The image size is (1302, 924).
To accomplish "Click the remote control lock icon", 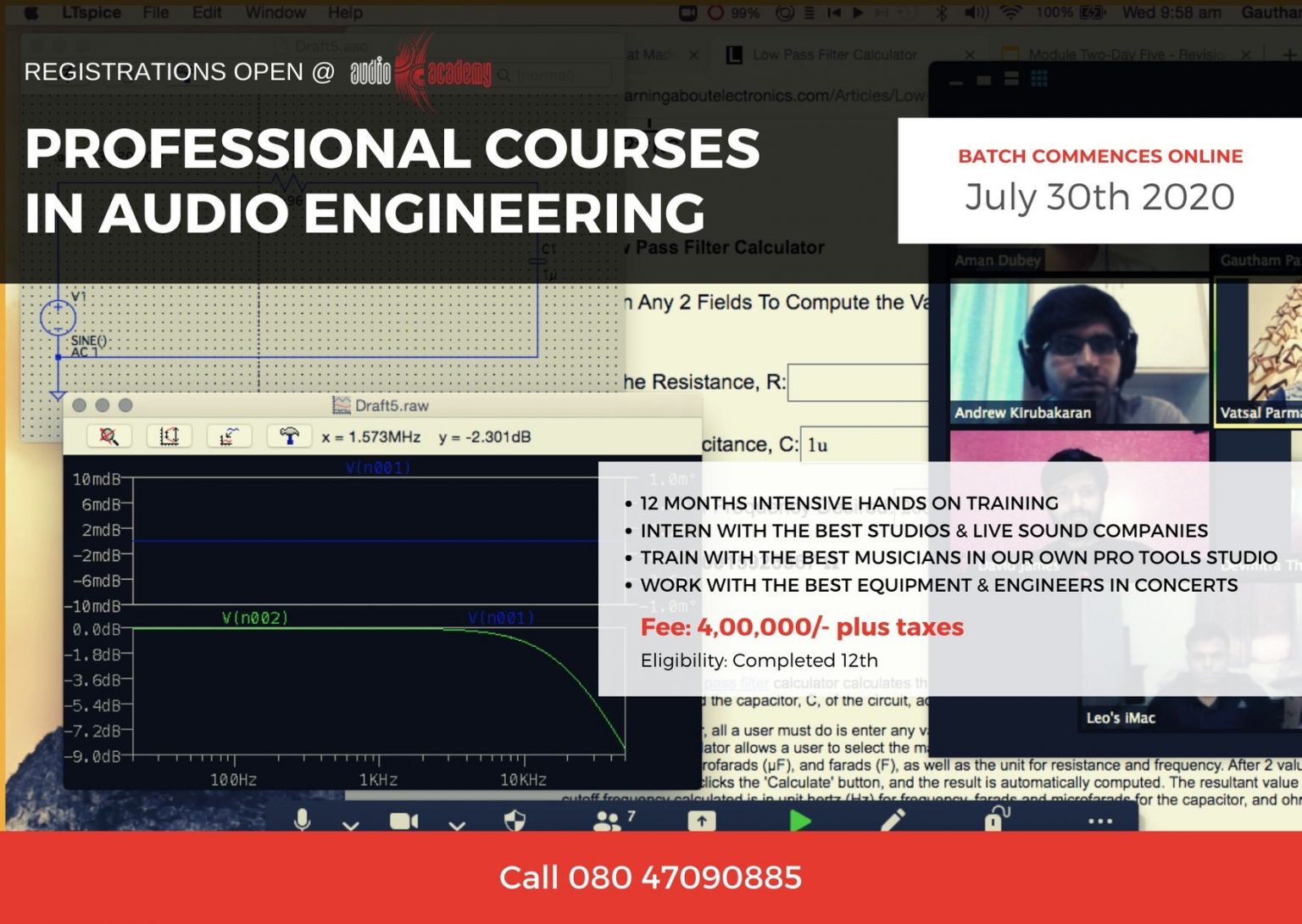I will [x=997, y=818].
